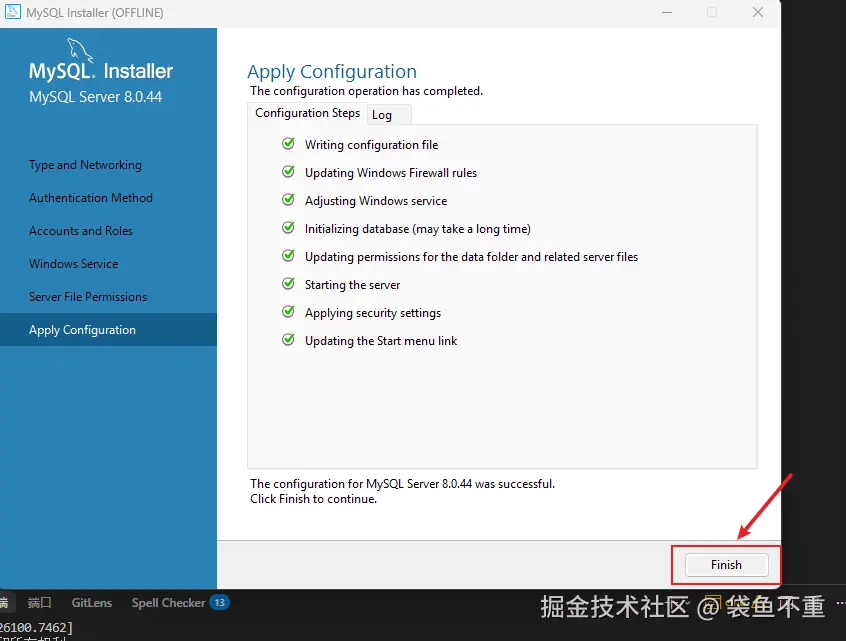The image size is (846, 641).
Task: Click 'Updating the Start menu link' text
Action: (381, 341)
